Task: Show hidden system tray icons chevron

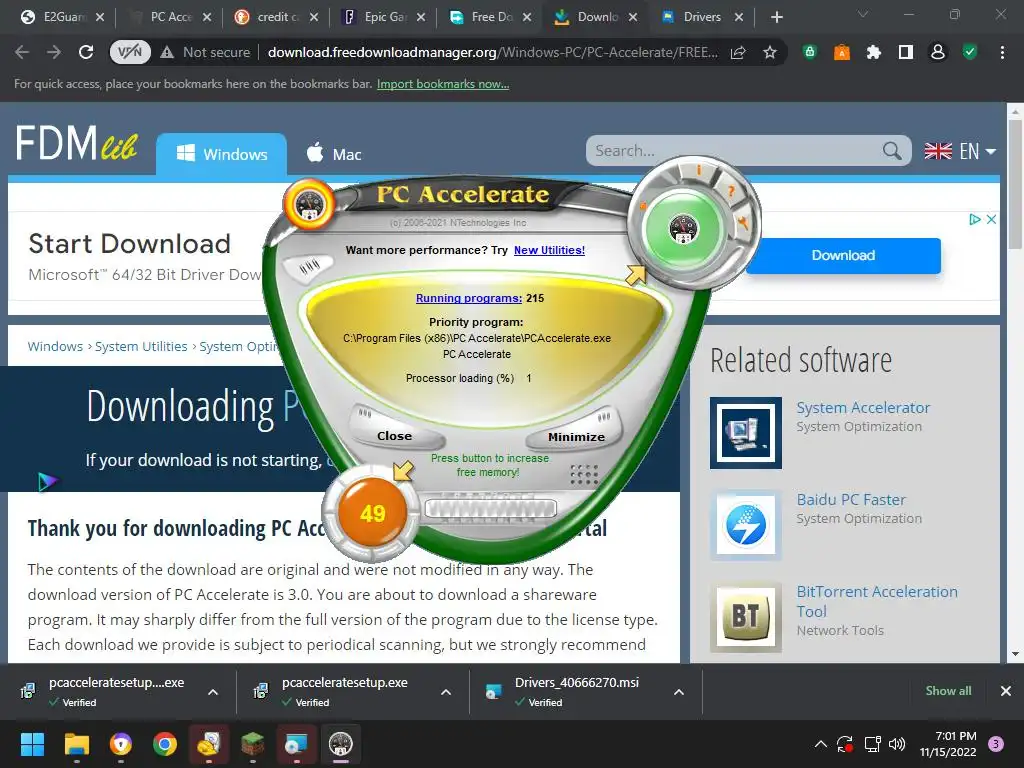Action: click(x=820, y=744)
